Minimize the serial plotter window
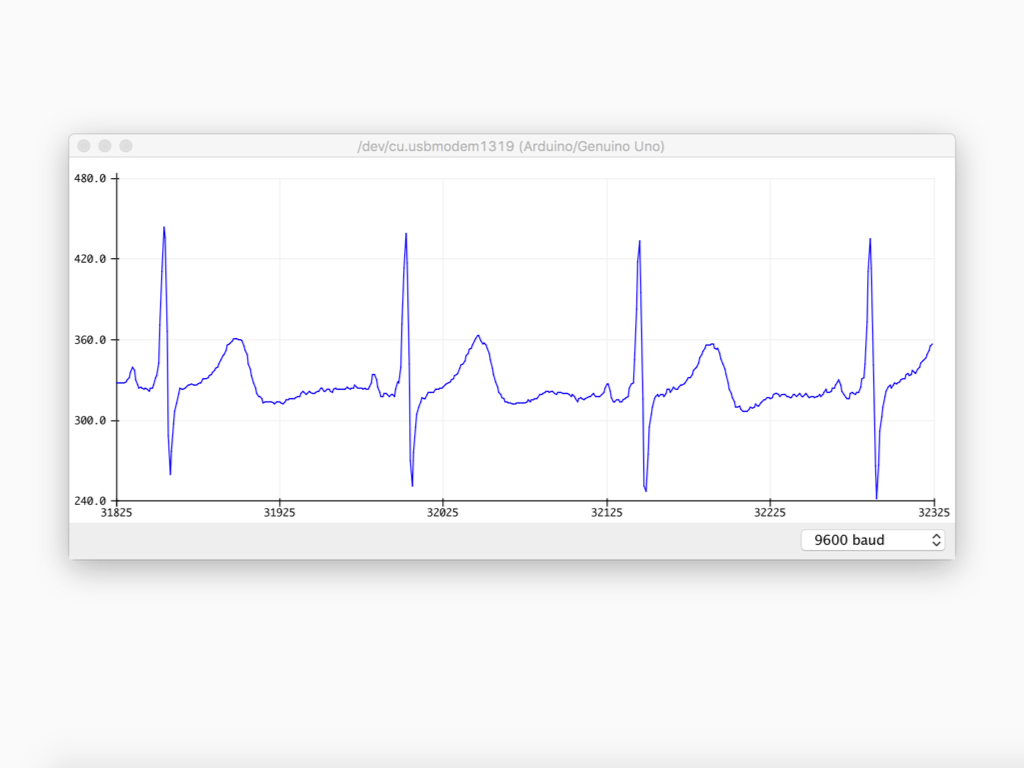The image size is (1024, 768). (x=105, y=146)
